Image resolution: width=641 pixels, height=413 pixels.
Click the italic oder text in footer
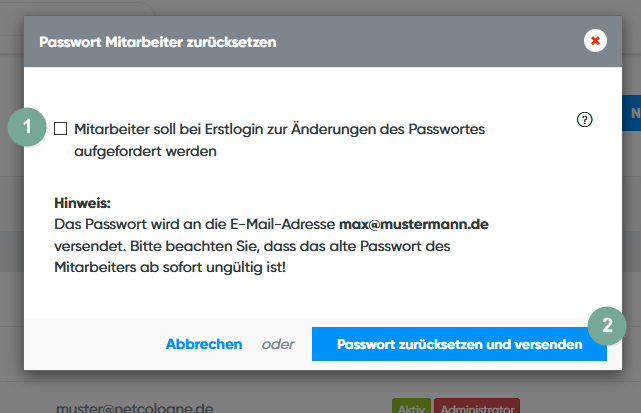click(x=278, y=344)
